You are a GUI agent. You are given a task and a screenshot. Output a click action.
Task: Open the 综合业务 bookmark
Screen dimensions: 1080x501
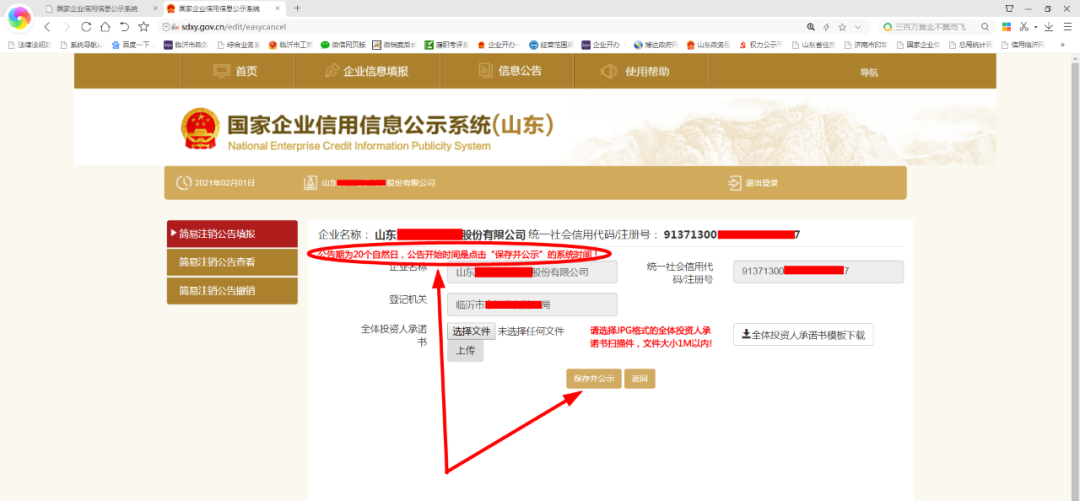[238, 45]
